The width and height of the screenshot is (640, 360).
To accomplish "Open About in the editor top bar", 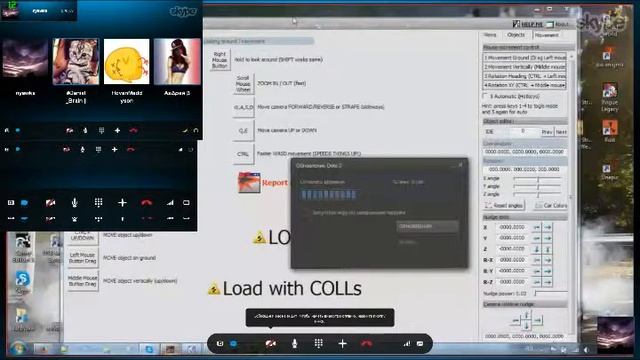I will click(x=558, y=24).
